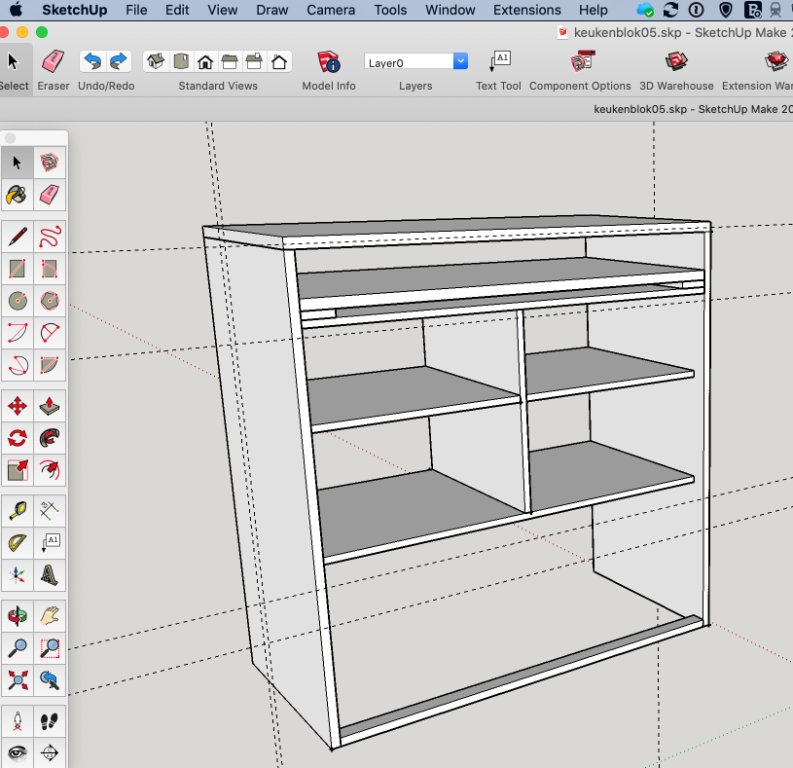Click the Apple menu icon
The image size is (793, 768).
[x=16, y=10]
